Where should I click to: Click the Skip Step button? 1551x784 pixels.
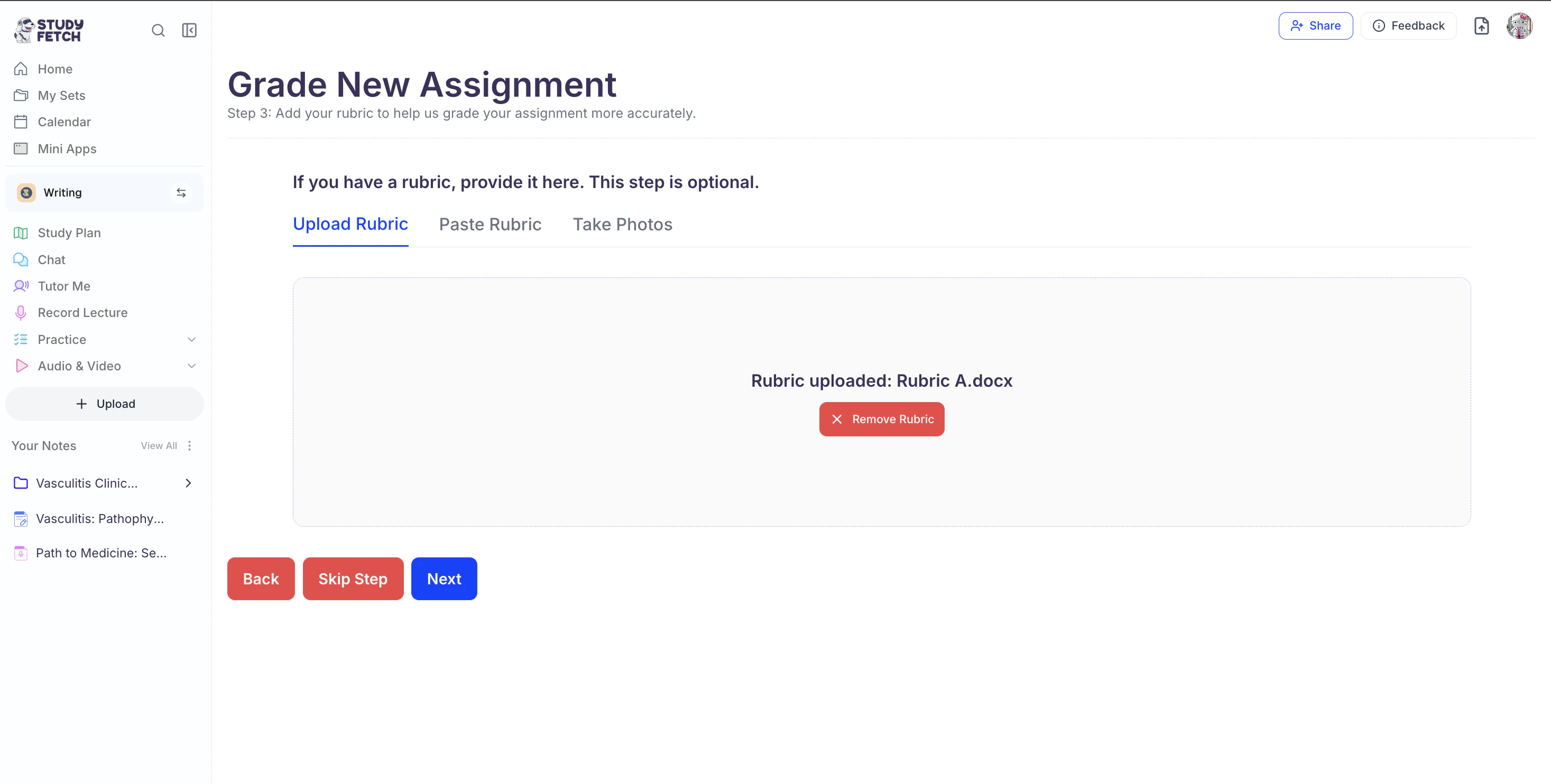point(353,578)
